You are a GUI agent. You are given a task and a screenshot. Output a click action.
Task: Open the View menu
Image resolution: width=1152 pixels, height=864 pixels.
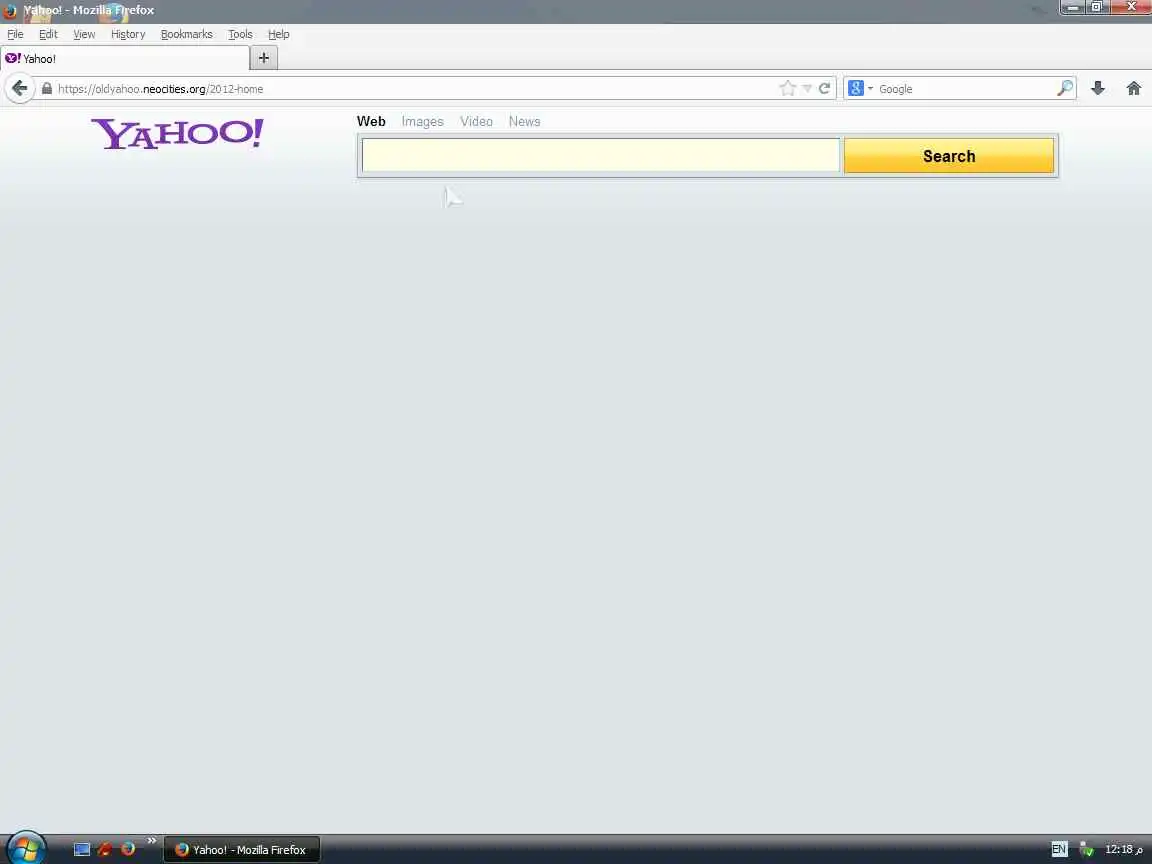(84, 35)
